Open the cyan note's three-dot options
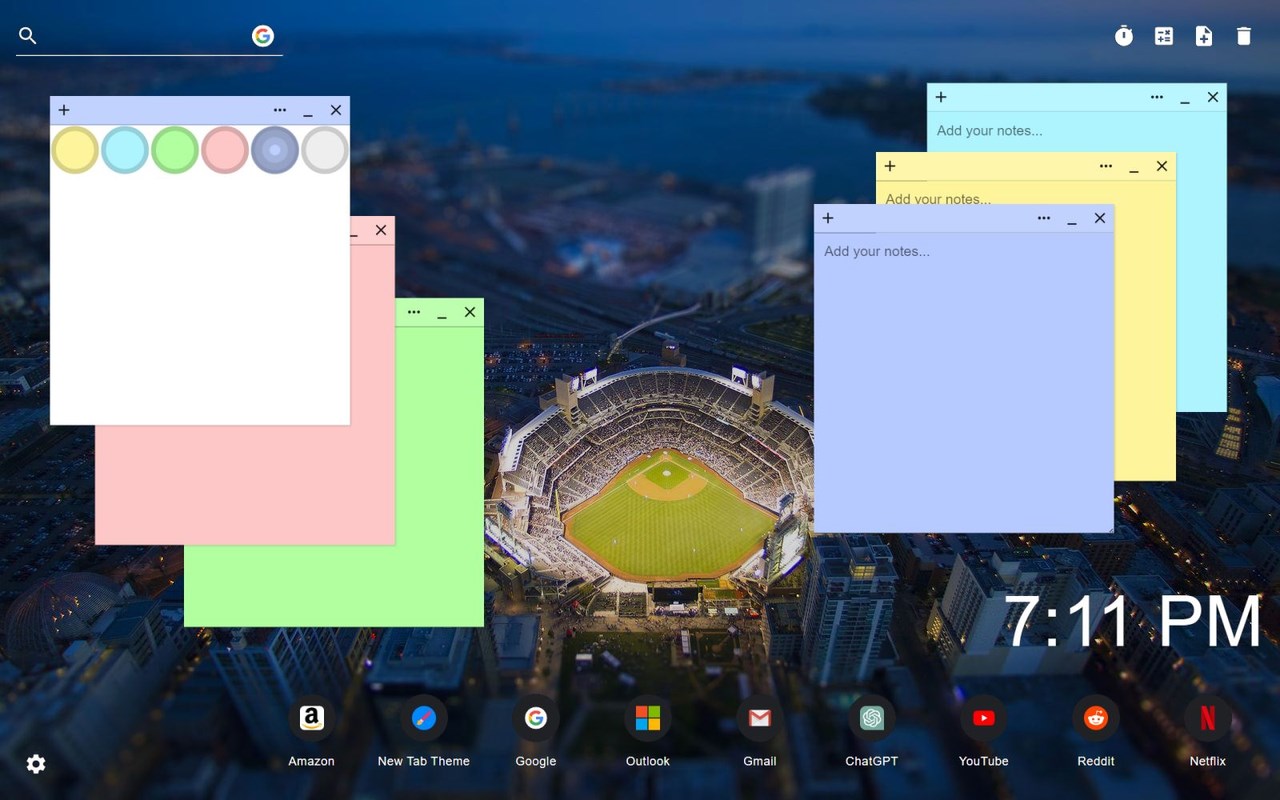 click(1157, 97)
